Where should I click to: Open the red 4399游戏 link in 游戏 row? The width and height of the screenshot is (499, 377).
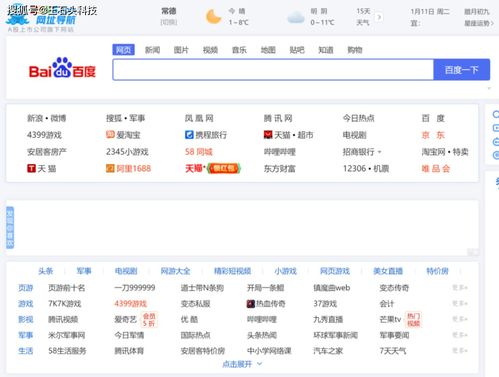click(x=131, y=304)
